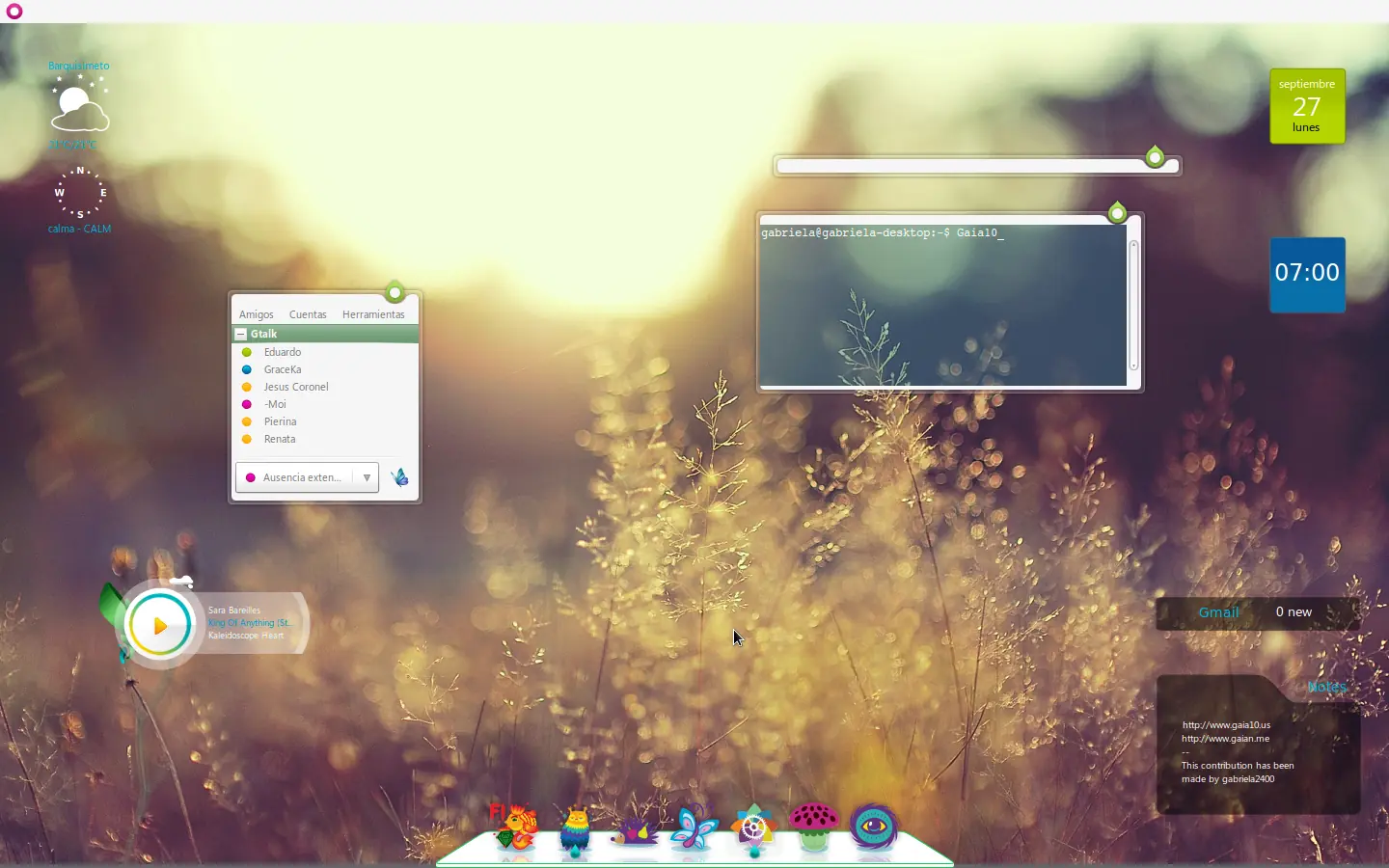The width and height of the screenshot is (1389, 868).
Task: Open the goldfish icon in the dock
Action: 514,827
